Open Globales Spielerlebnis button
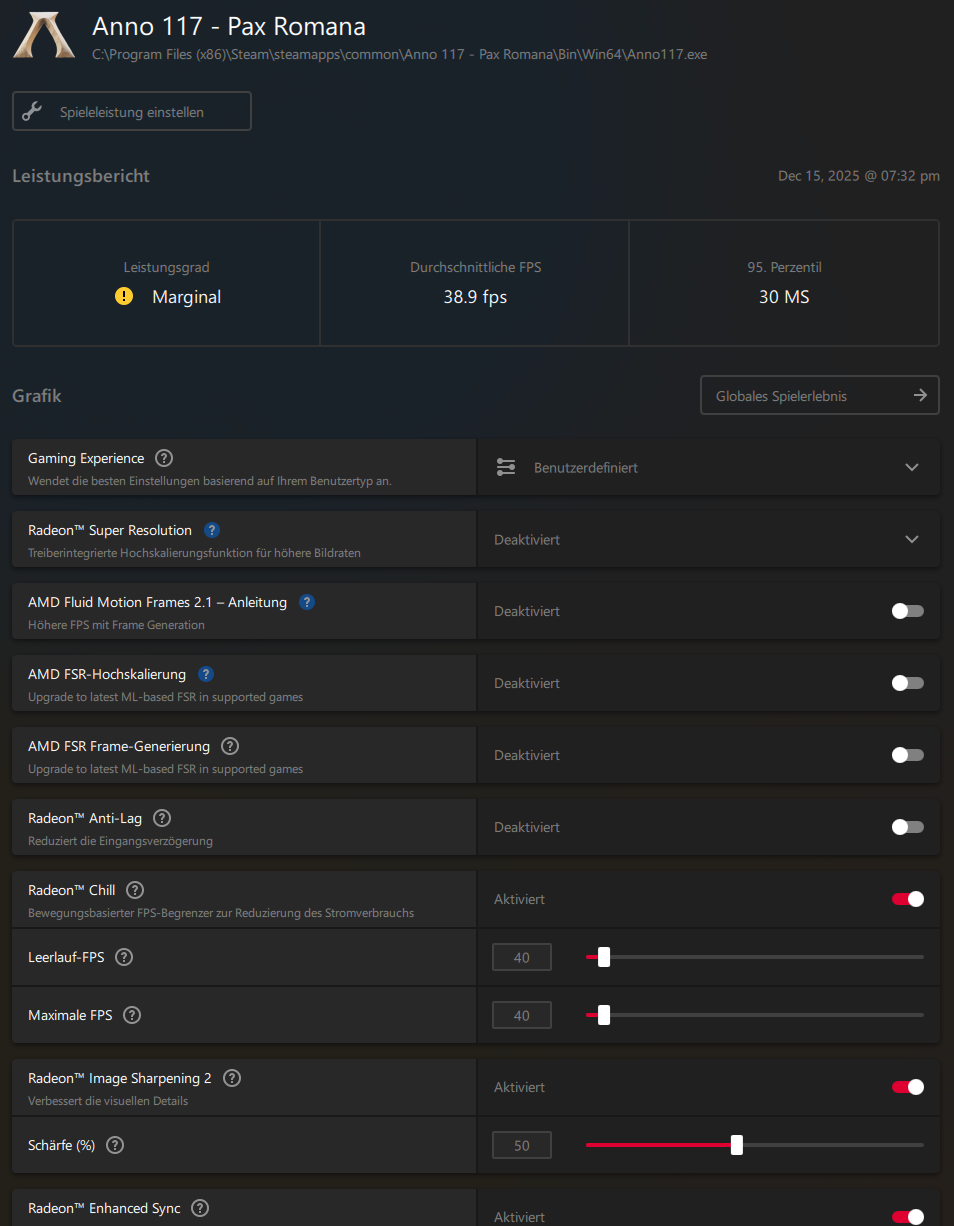The width and height of the screenshot is (954, 1226). [x=820, y=395]
